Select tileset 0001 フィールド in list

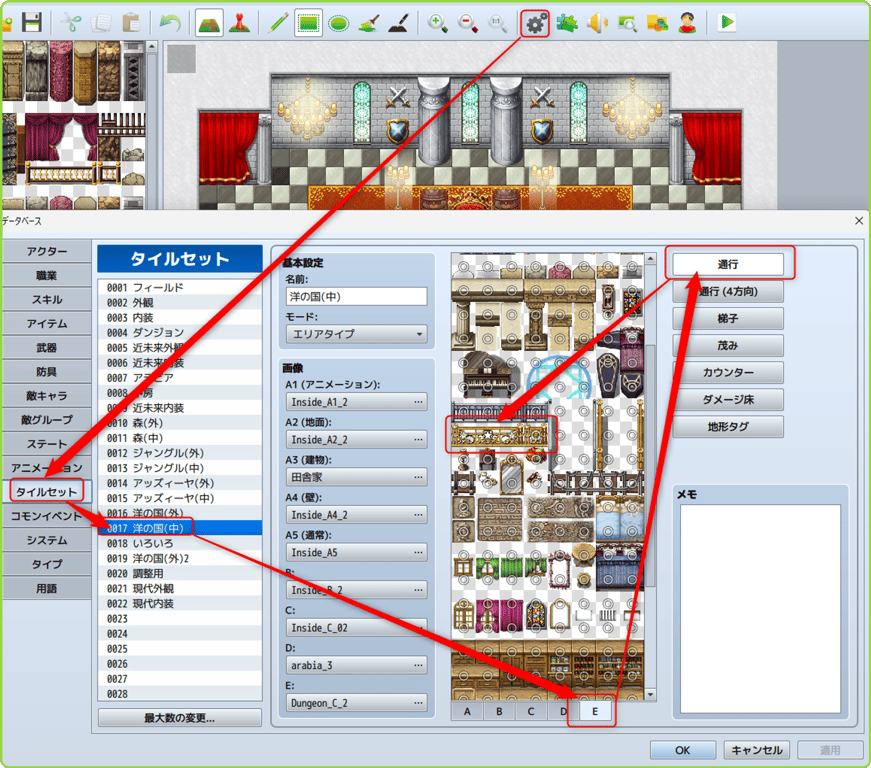(179, 287)
